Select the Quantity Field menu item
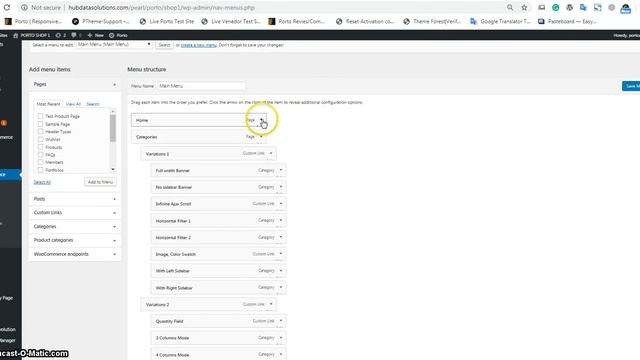Viewport: 640px width, 360px height. [218, 321]
